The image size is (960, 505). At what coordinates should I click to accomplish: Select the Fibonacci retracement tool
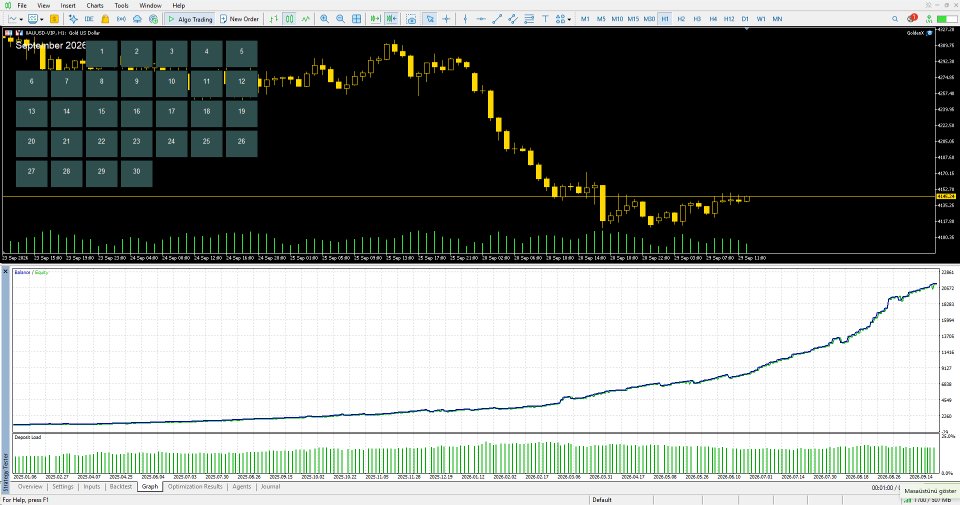529,19
